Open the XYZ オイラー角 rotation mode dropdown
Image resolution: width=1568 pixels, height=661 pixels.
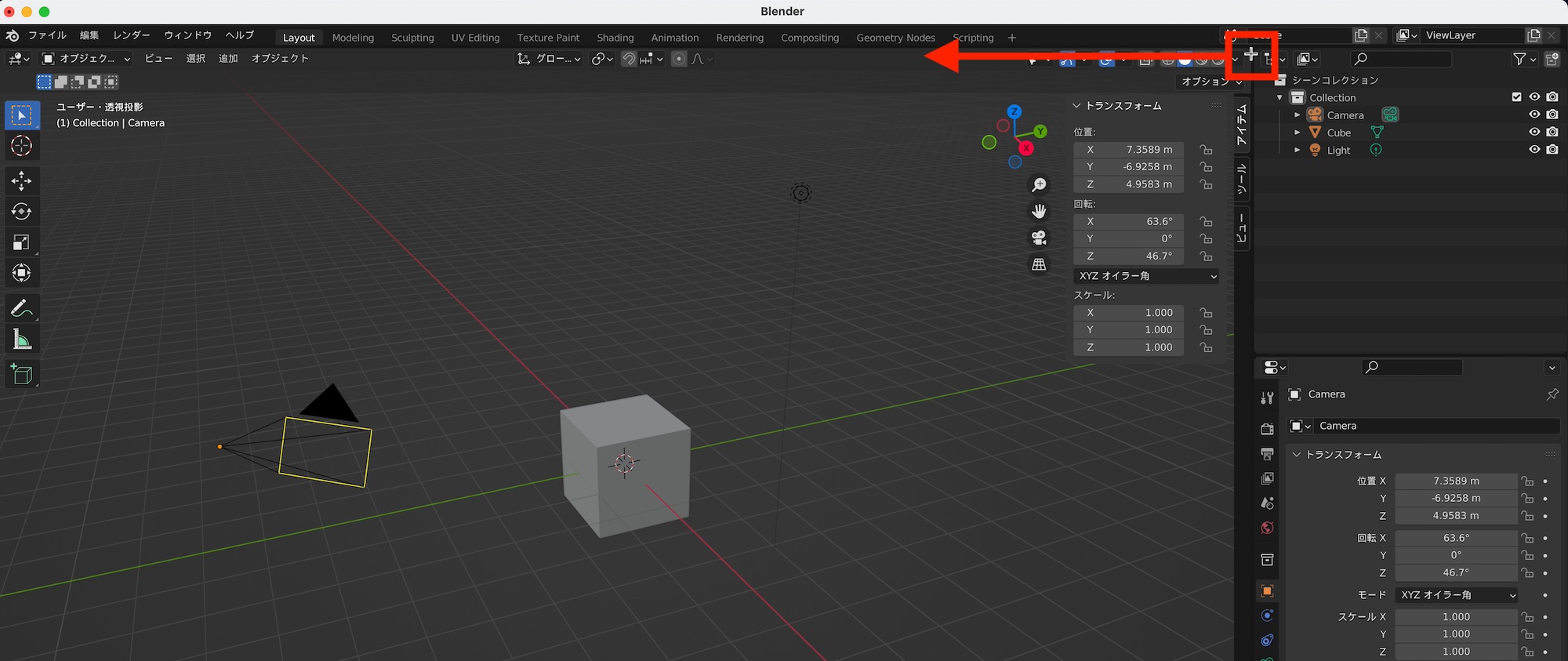click(x=1145, y=276)
